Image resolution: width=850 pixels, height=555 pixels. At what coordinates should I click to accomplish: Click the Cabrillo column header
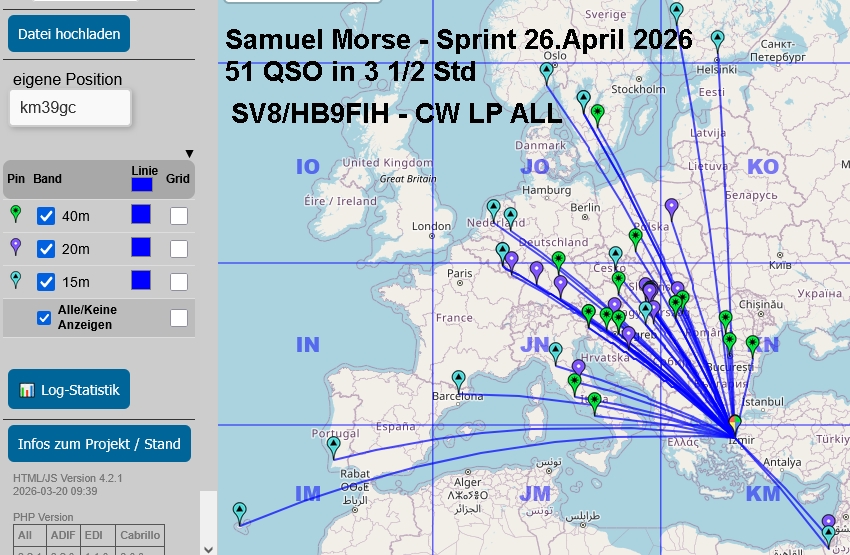140,535
